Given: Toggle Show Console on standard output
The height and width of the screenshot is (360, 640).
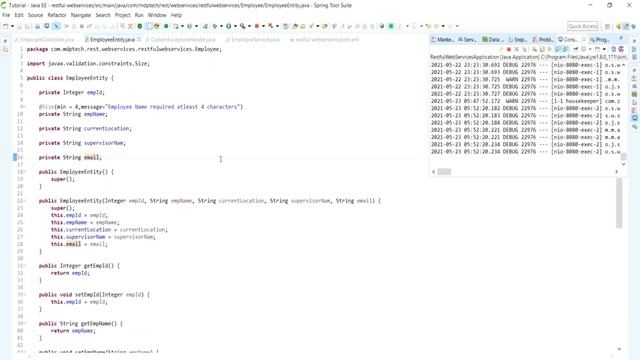Looking at the screenshot, I should (558, 49).
